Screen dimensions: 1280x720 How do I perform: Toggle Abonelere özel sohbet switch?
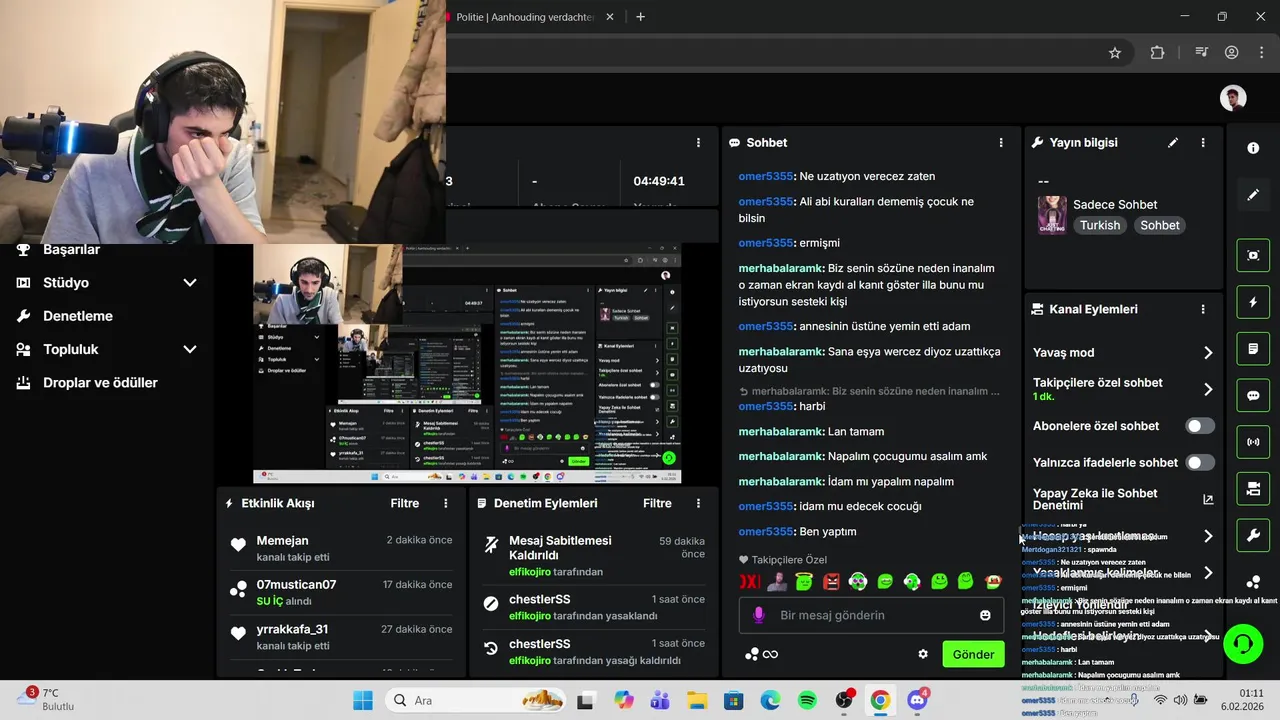pos(1200,426)
